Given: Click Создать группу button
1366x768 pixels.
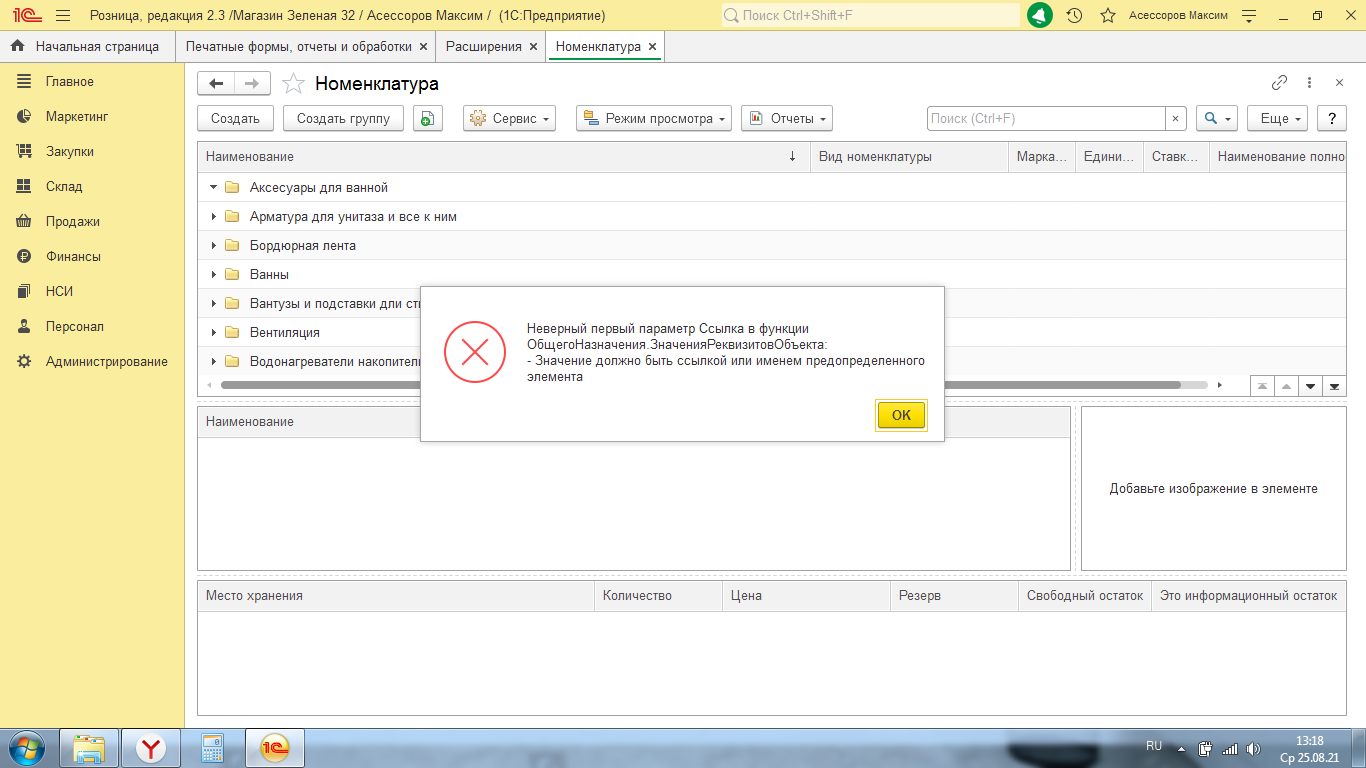Looking at the screenshot, I should click(343, 118).
